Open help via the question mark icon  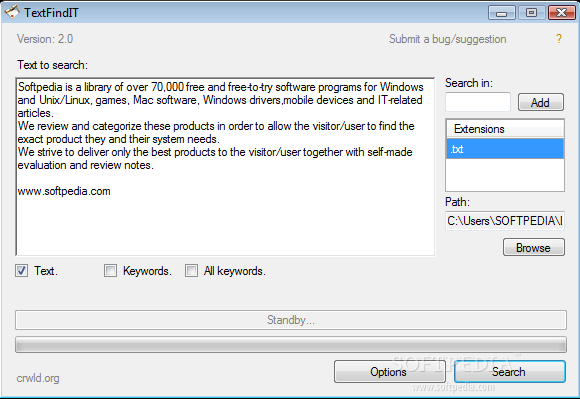559,39
